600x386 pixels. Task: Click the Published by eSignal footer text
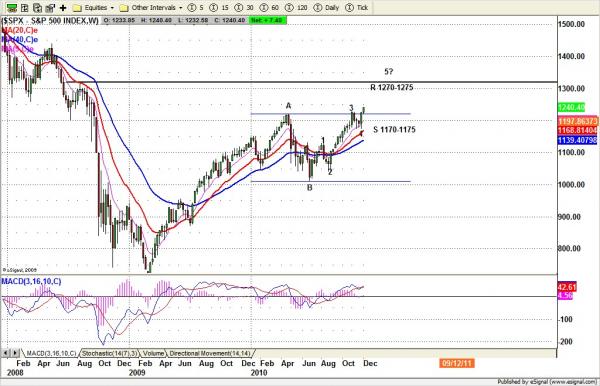pyautogui.click(x=548, y=382)
